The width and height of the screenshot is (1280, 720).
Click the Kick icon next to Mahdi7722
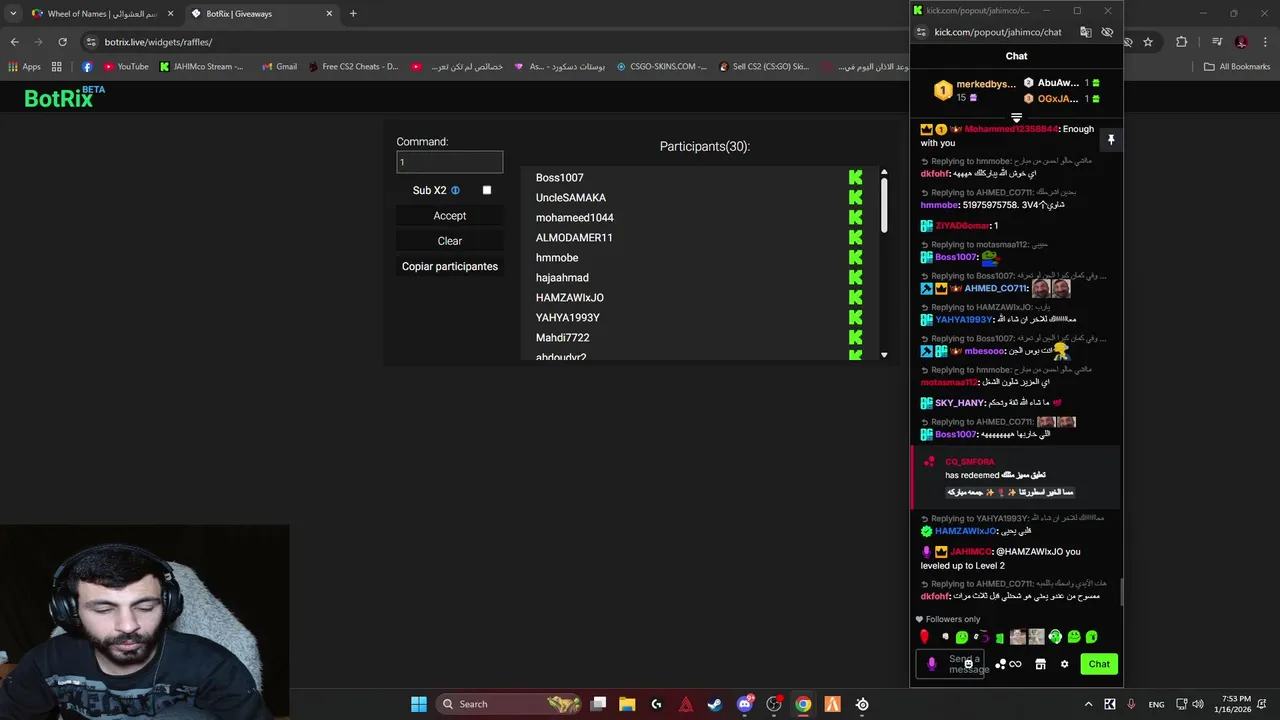855,337
